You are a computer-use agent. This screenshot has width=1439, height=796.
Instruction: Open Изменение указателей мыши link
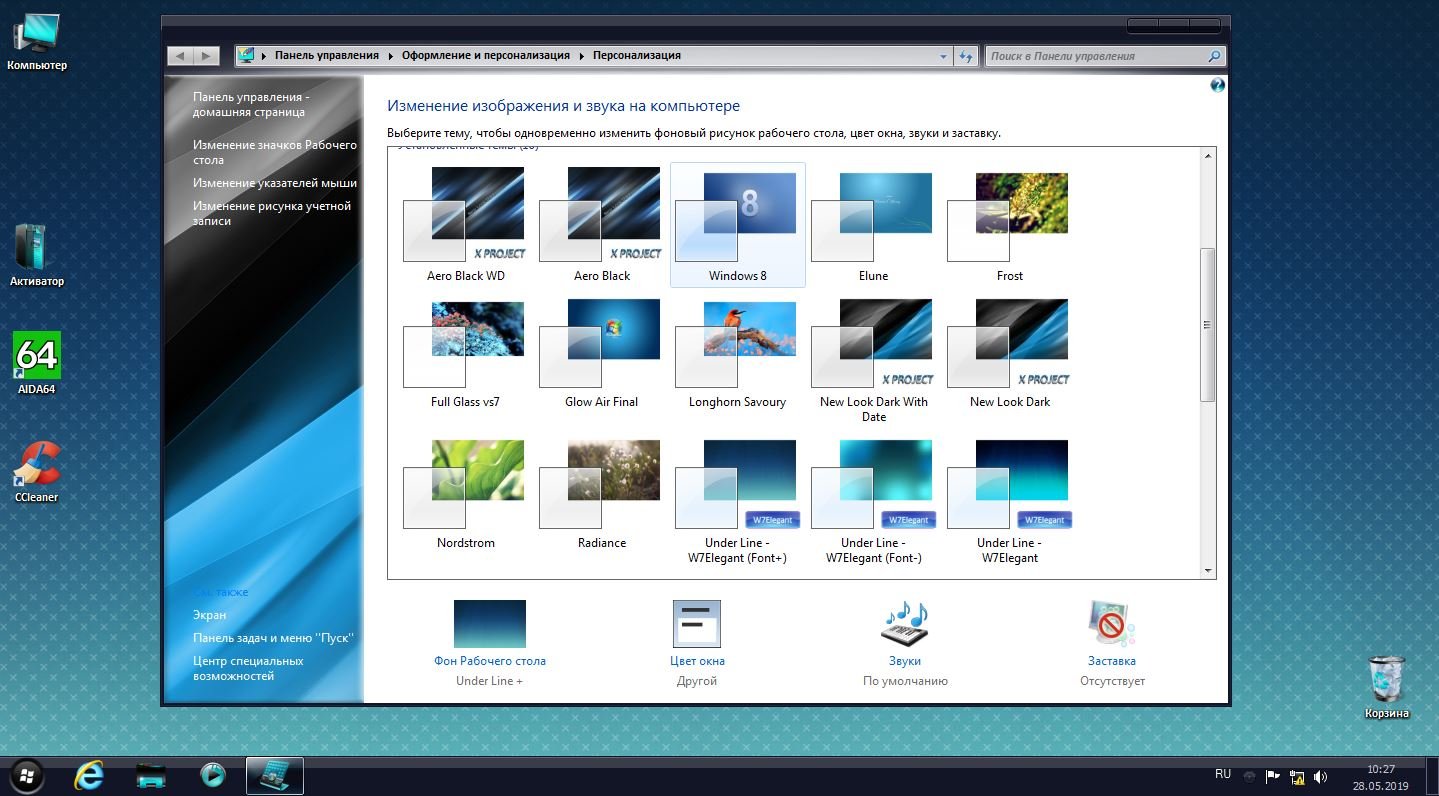pos(275,183)
